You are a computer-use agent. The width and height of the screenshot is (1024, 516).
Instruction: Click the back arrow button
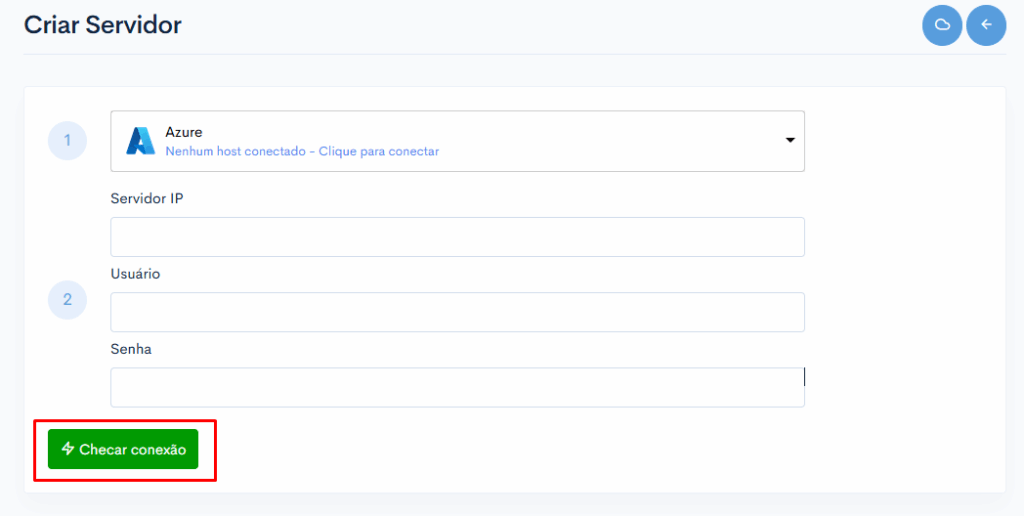[x=986, y=25]
